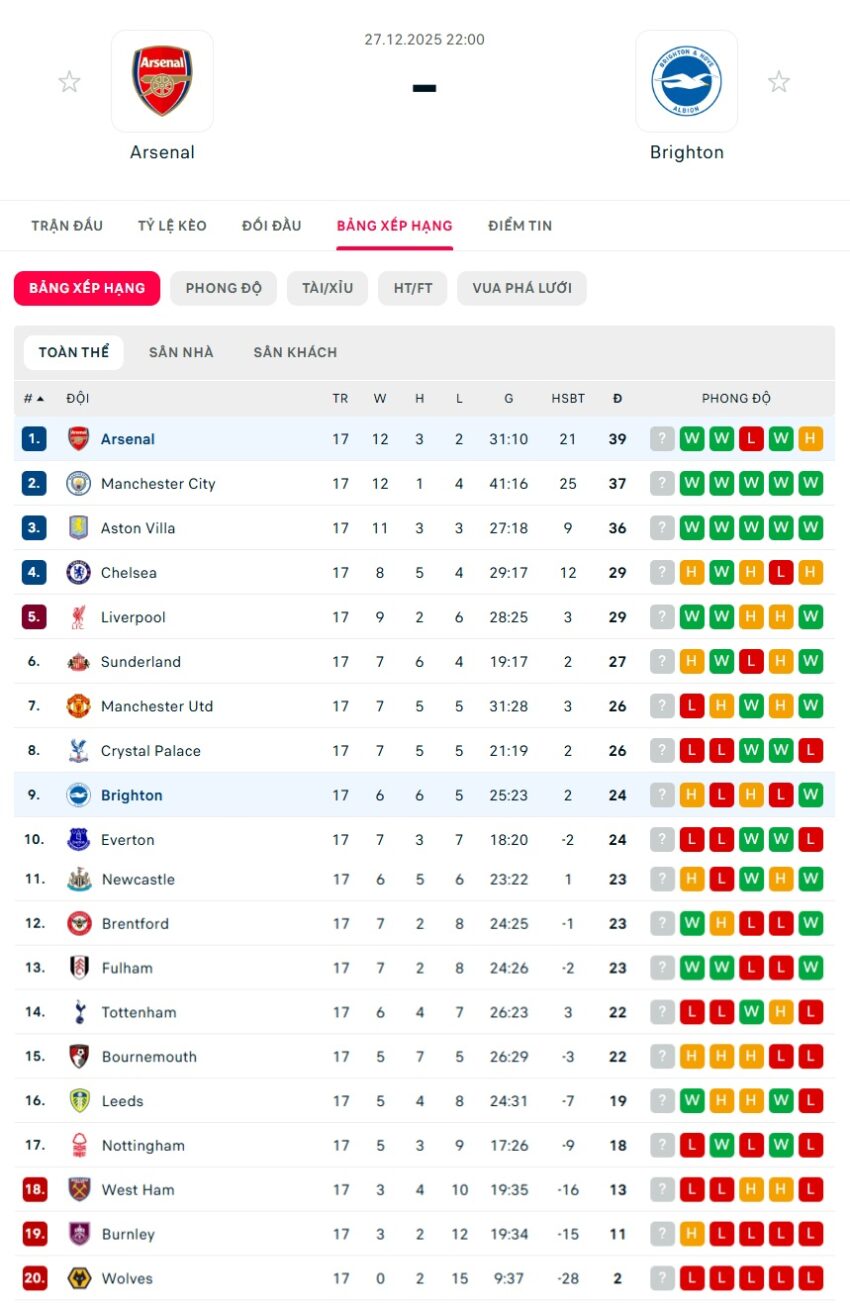Screen dimensions: 850x1309
Task: Show the VUA PHÁ LƯỚI standings
Action: click(522, 288)
